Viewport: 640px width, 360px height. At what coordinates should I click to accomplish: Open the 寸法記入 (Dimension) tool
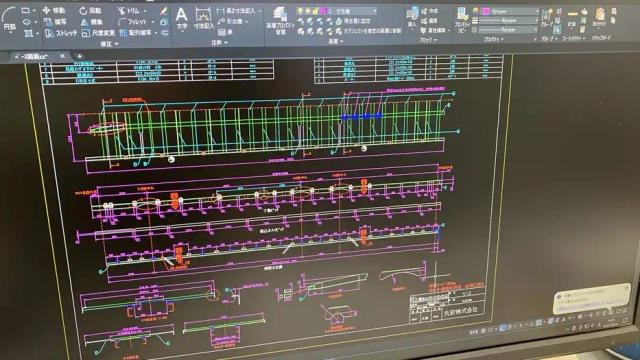coord(203,18)
